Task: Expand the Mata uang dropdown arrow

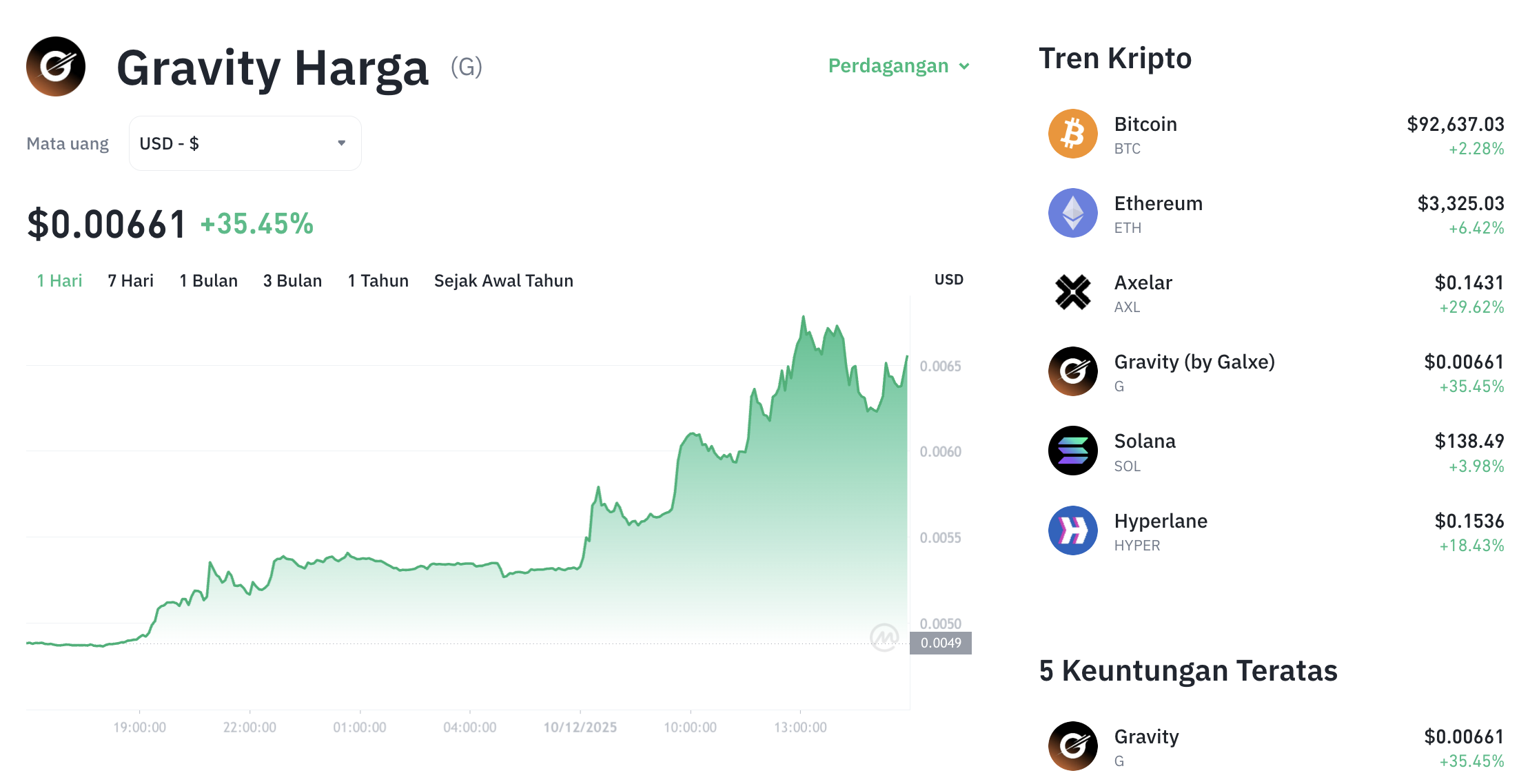Action: click(x=341, y=143)
